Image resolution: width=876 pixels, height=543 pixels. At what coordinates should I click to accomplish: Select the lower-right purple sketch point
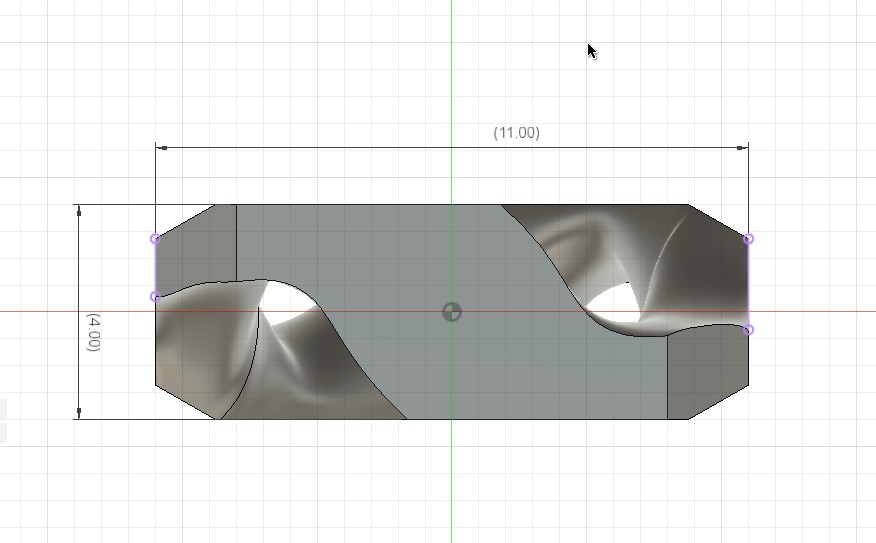pos(748,329)
